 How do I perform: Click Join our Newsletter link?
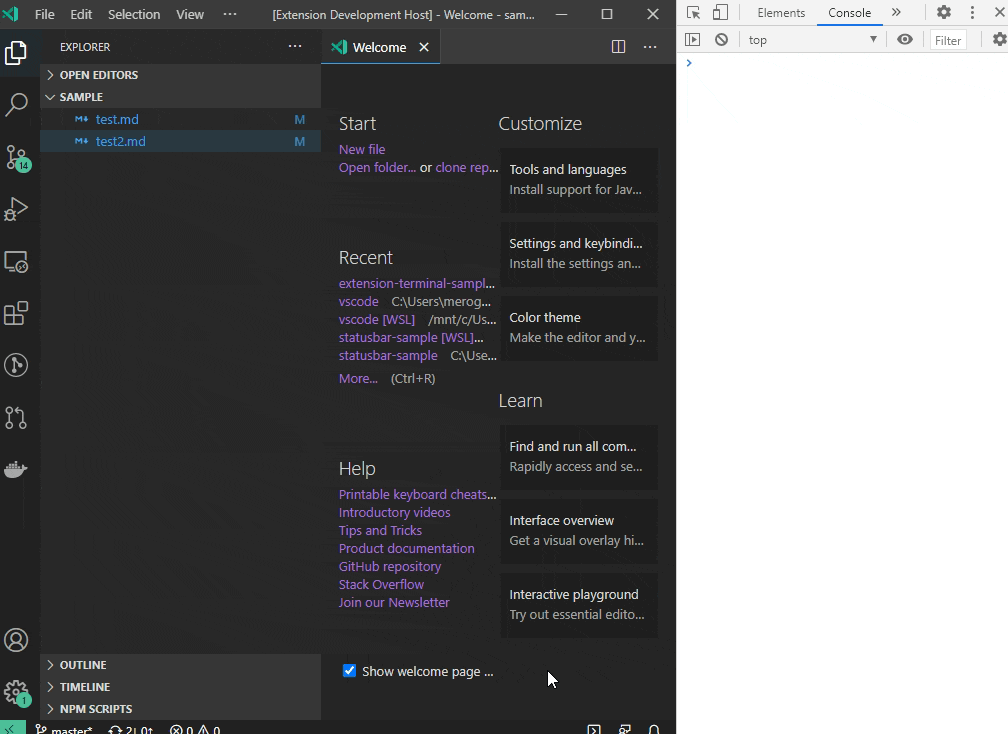[394, 602]
